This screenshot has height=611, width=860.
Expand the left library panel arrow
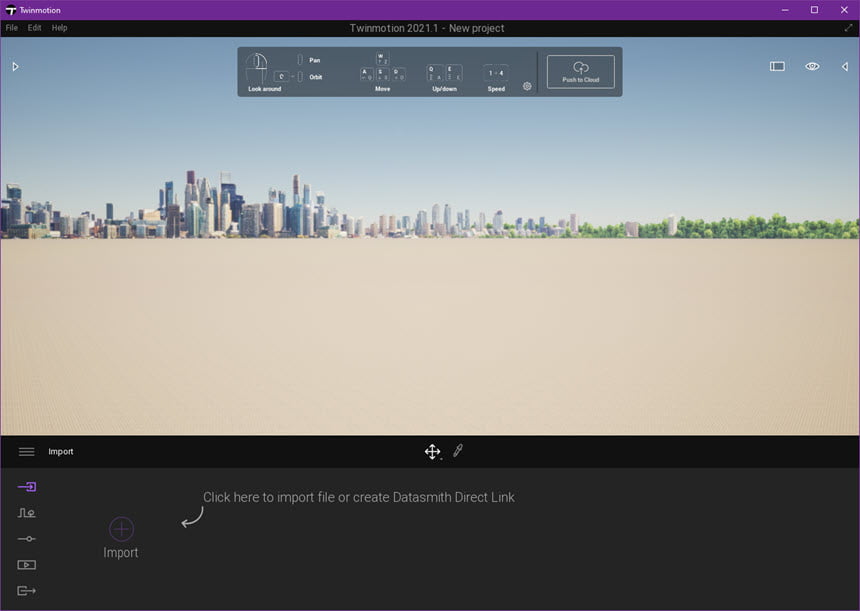click(15, 66)
